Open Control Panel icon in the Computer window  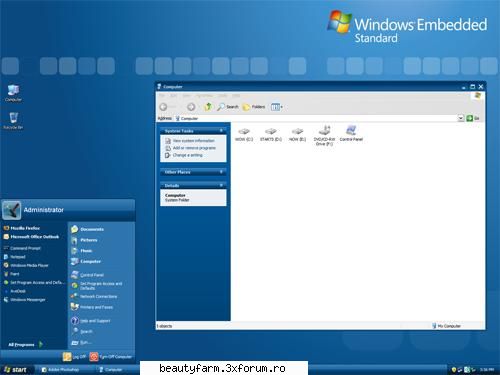[x=351, y=134]
